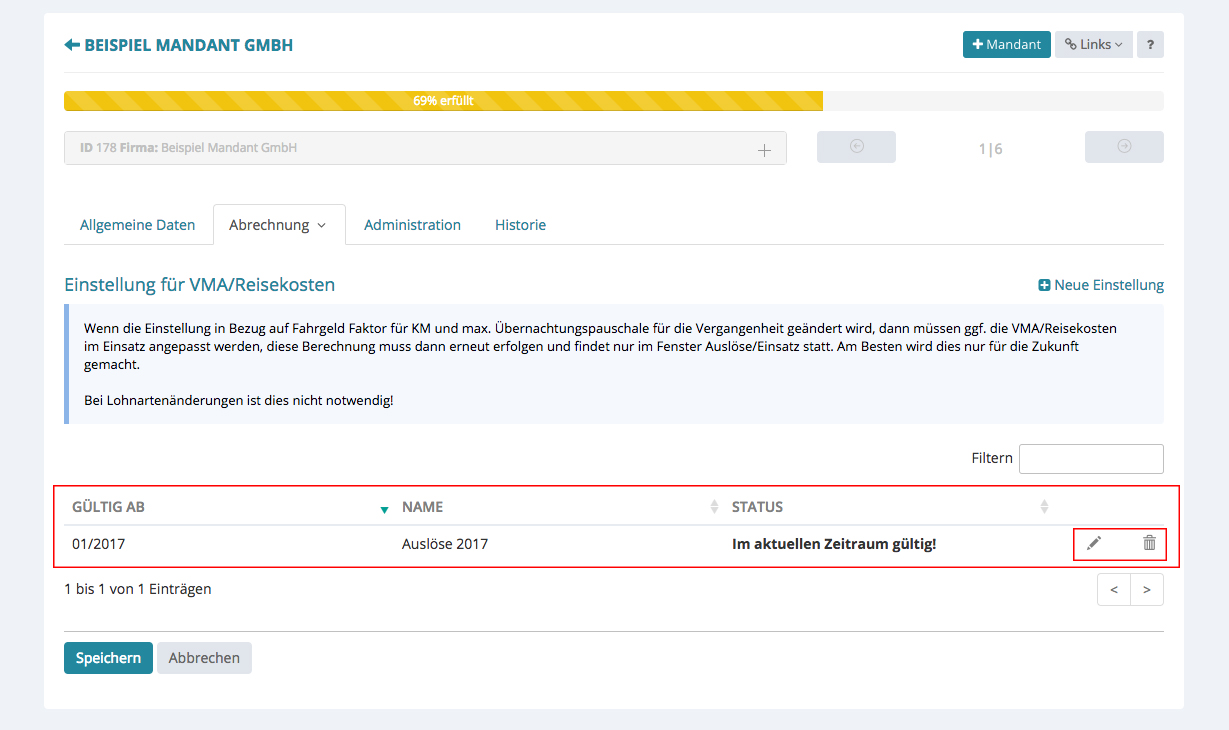Expand the Links dropdown menu
Screen dimensions: 1229x730
(x=1093, y=44)
